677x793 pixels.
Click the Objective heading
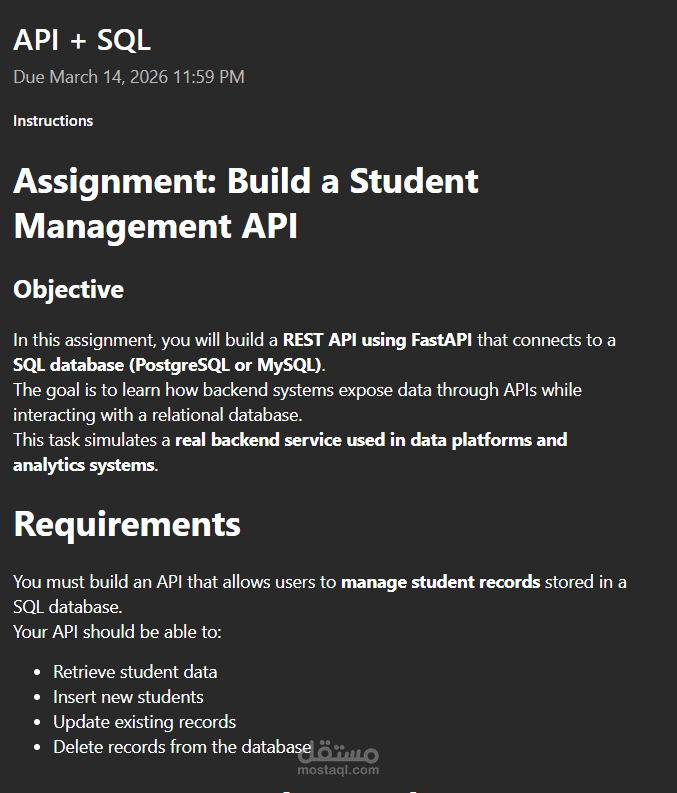pos(69,290)
